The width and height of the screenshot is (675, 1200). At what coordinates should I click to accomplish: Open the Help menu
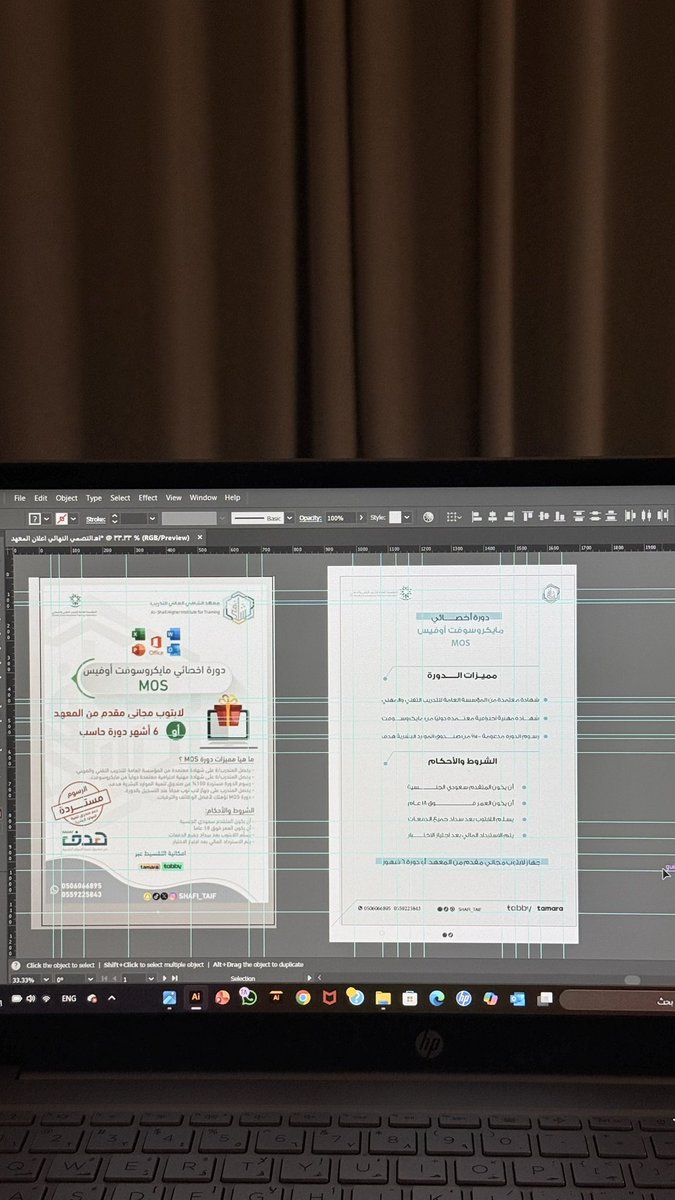[232, 497]
